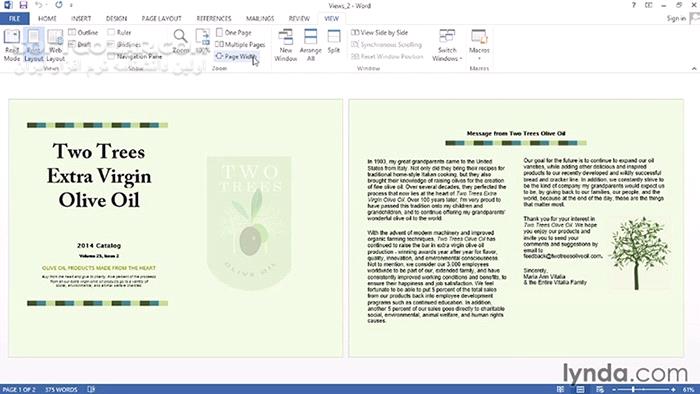Toggle the Gridlines checkbox
The image size is (700, 394).
point(125,44)
